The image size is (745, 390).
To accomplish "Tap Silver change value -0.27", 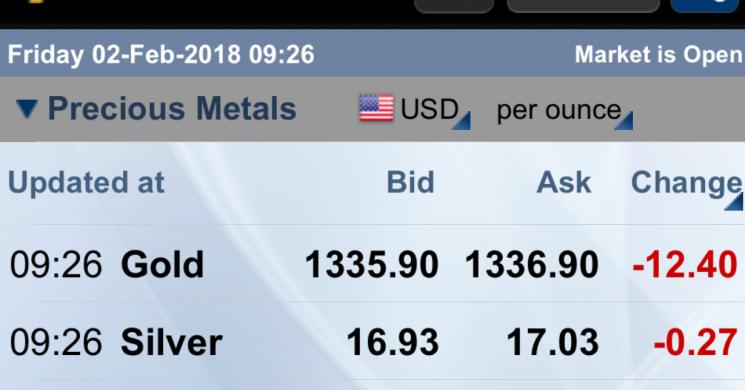I will click(696, 342).
